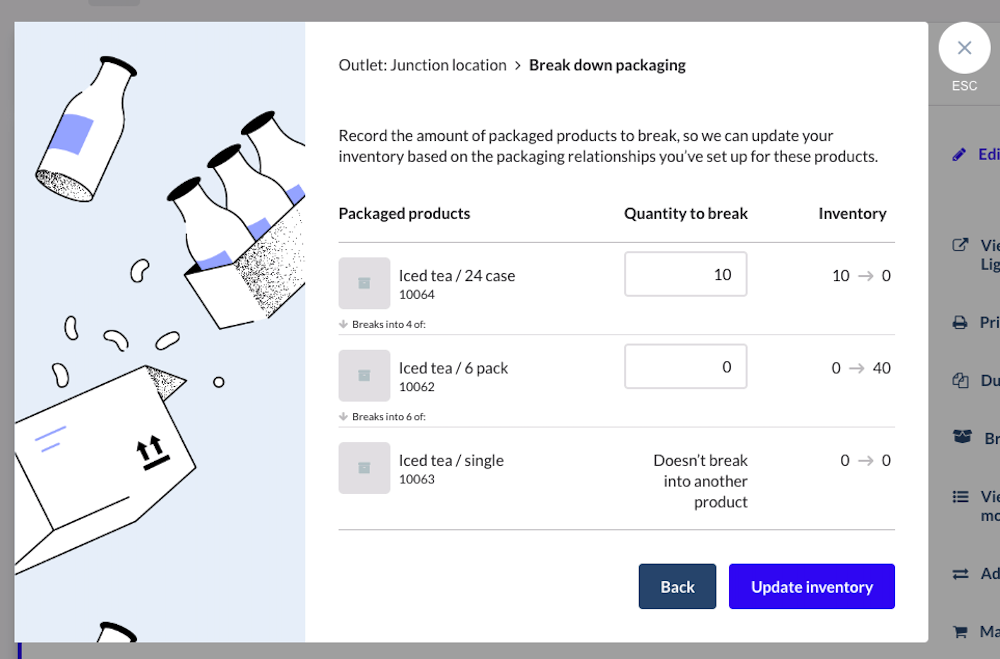
Task: Close the dialog with the X button
Action: pyautogui.click(x=964, y=48)
